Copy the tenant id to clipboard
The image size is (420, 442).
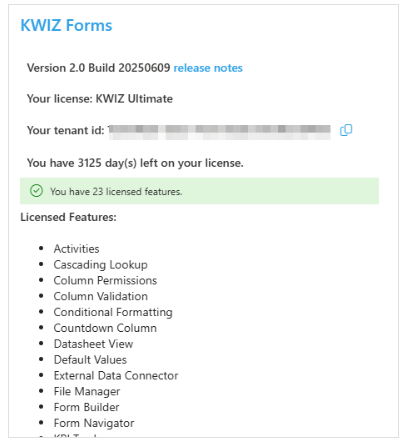[x=346, y=130]
